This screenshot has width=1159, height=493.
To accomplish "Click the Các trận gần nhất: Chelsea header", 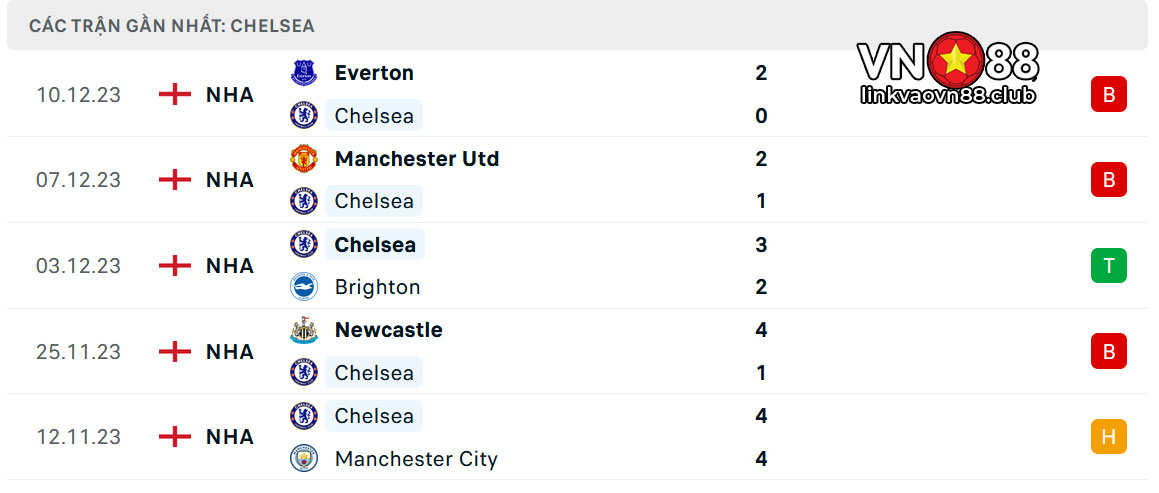I will [x=171, y=26].
